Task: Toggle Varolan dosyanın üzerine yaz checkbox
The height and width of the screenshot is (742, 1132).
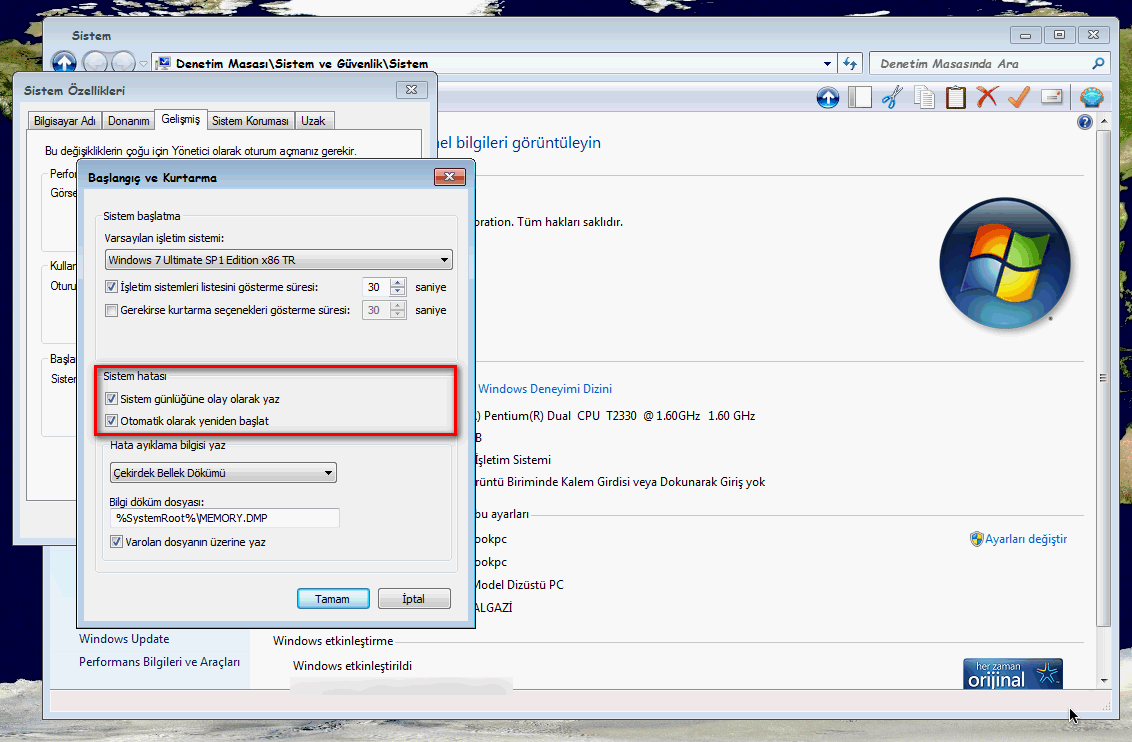Action: click(x=116, y=541)
